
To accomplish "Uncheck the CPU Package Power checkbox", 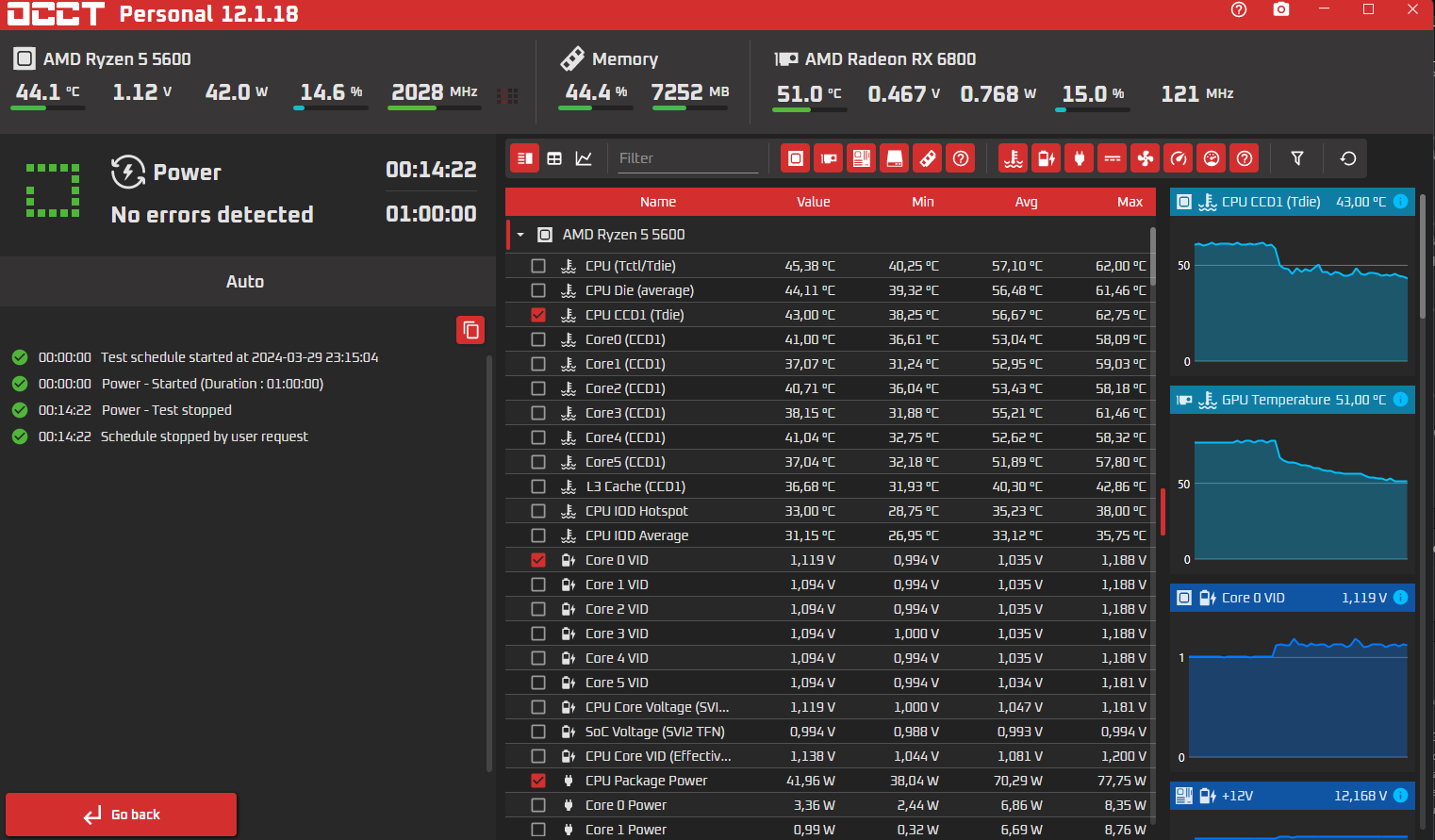I will point(538,781).
